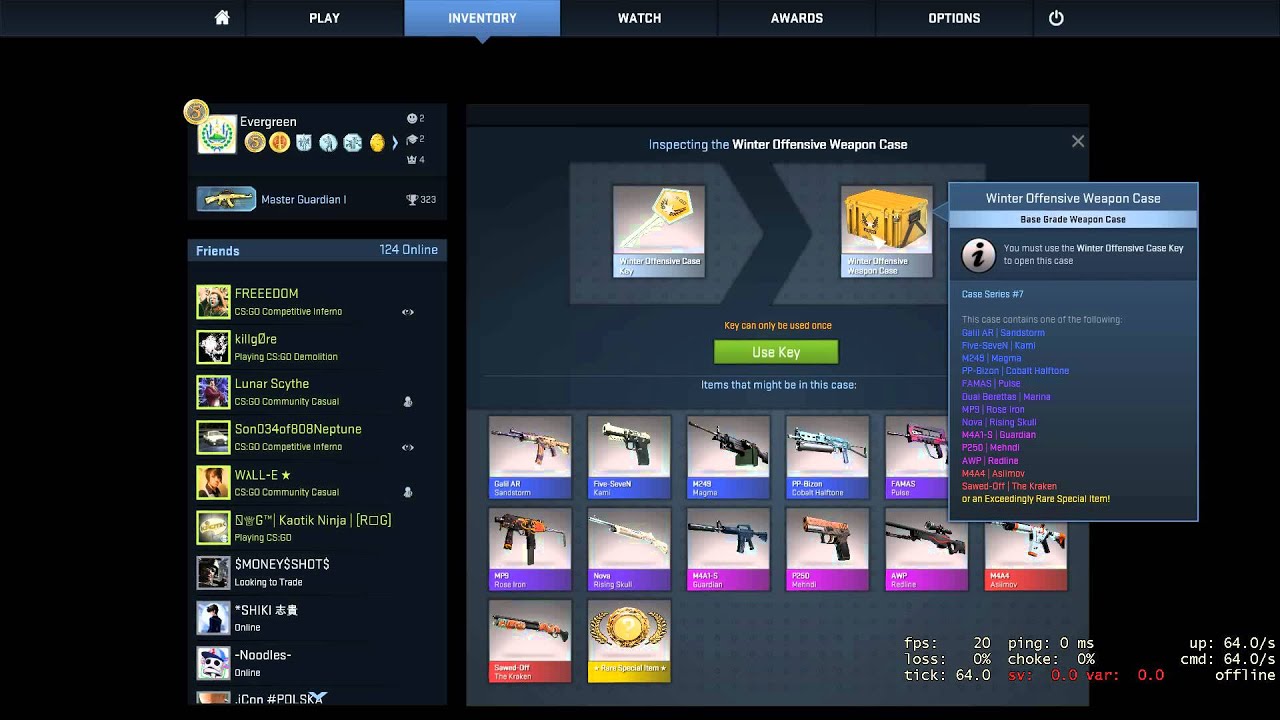Click the octagonal light-blue medal
The height and width of the screenshot is (720, 1280).
(x=352, y=143)
